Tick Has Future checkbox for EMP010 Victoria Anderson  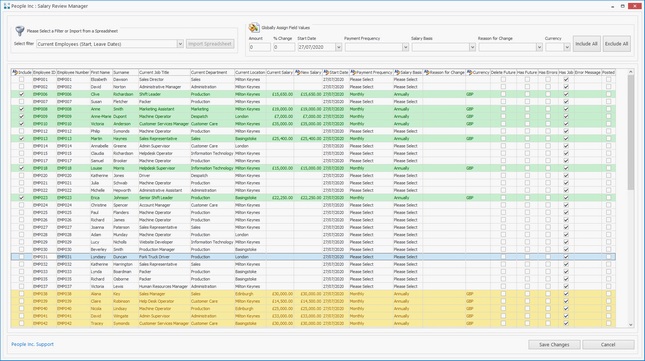pyautogui.click(x=527, y=124)
